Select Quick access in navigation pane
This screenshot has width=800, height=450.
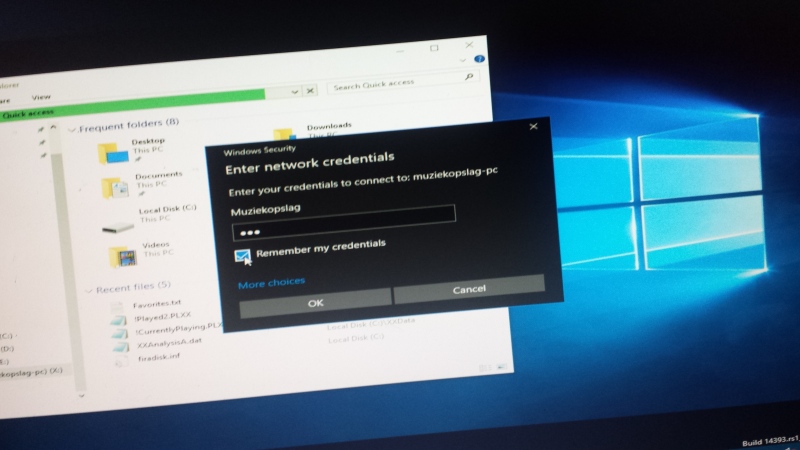[28, 114]
